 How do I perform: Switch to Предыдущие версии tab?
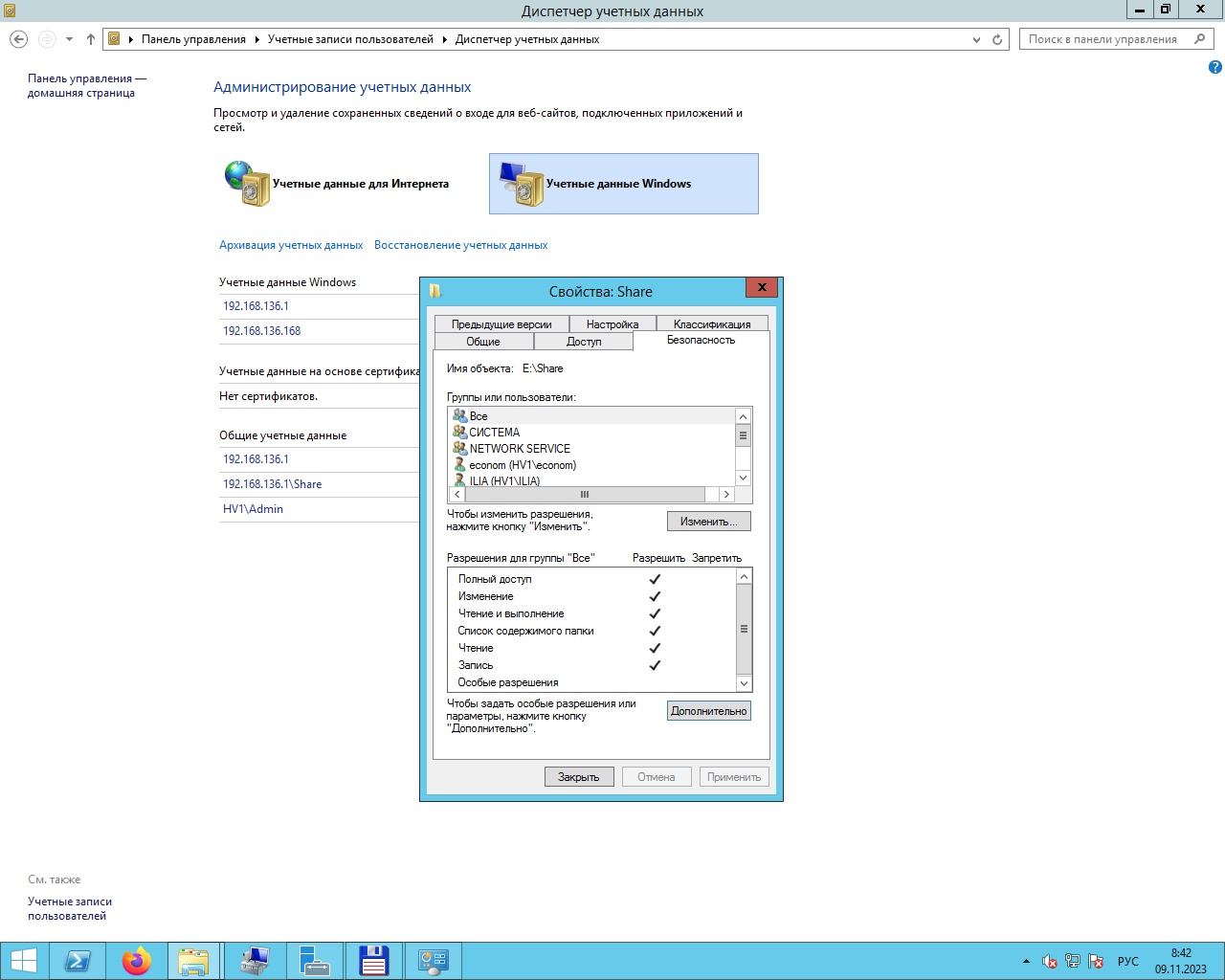pos(501,324)
